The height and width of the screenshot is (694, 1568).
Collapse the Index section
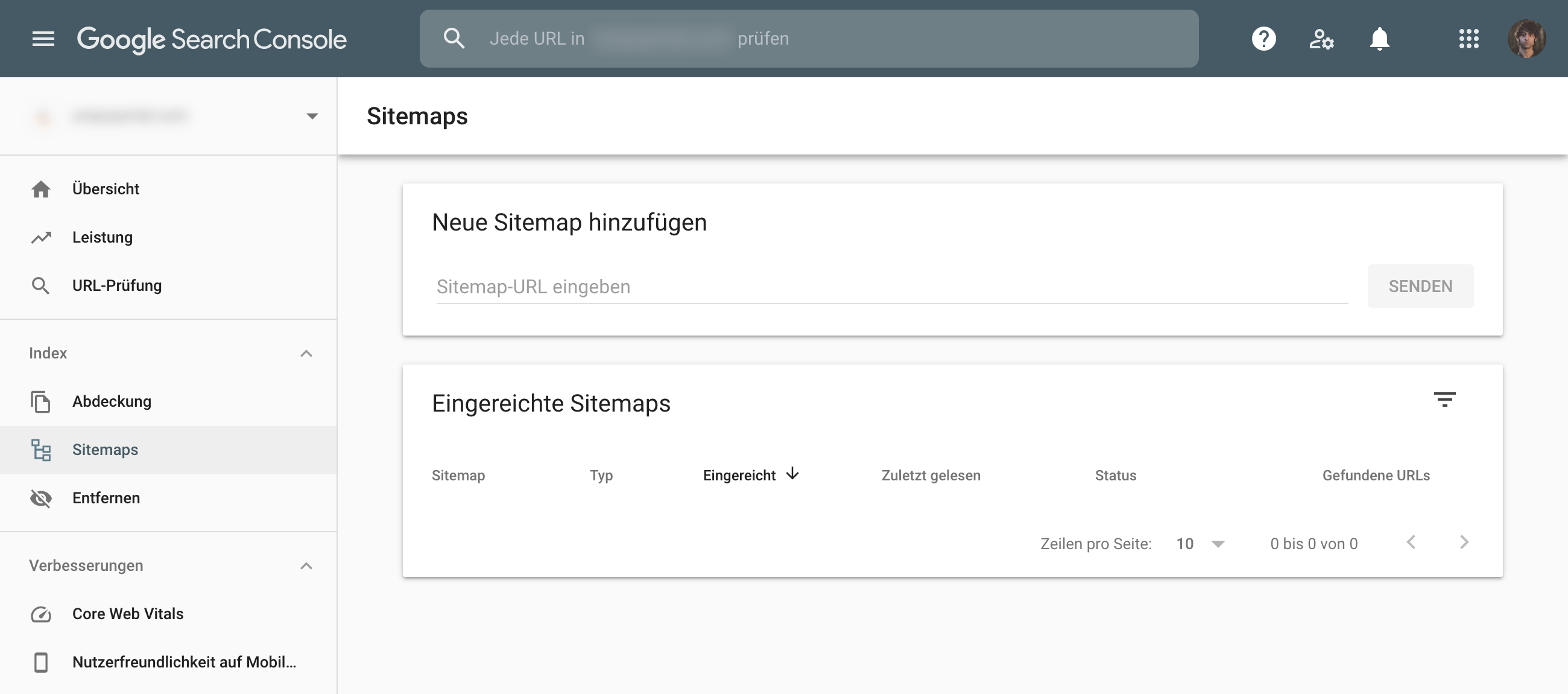point(306,354)
